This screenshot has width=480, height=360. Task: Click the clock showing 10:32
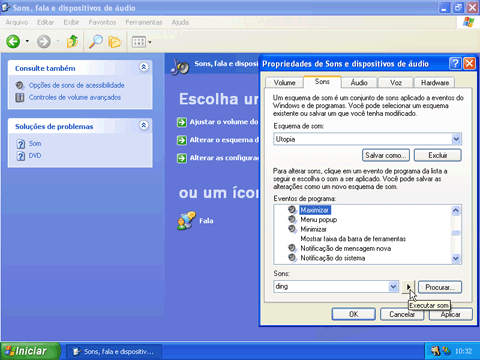[x=463, y=351]
